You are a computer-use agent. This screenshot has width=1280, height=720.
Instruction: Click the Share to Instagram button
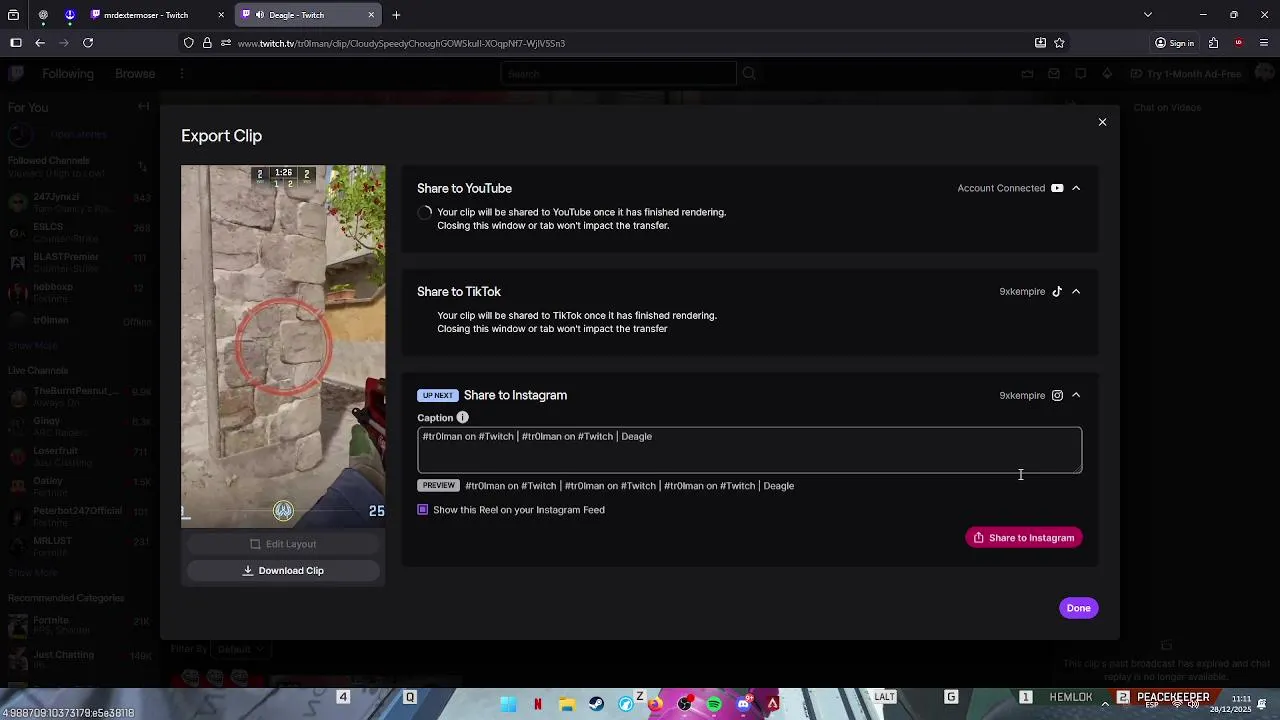click(x=1023, y=538)
